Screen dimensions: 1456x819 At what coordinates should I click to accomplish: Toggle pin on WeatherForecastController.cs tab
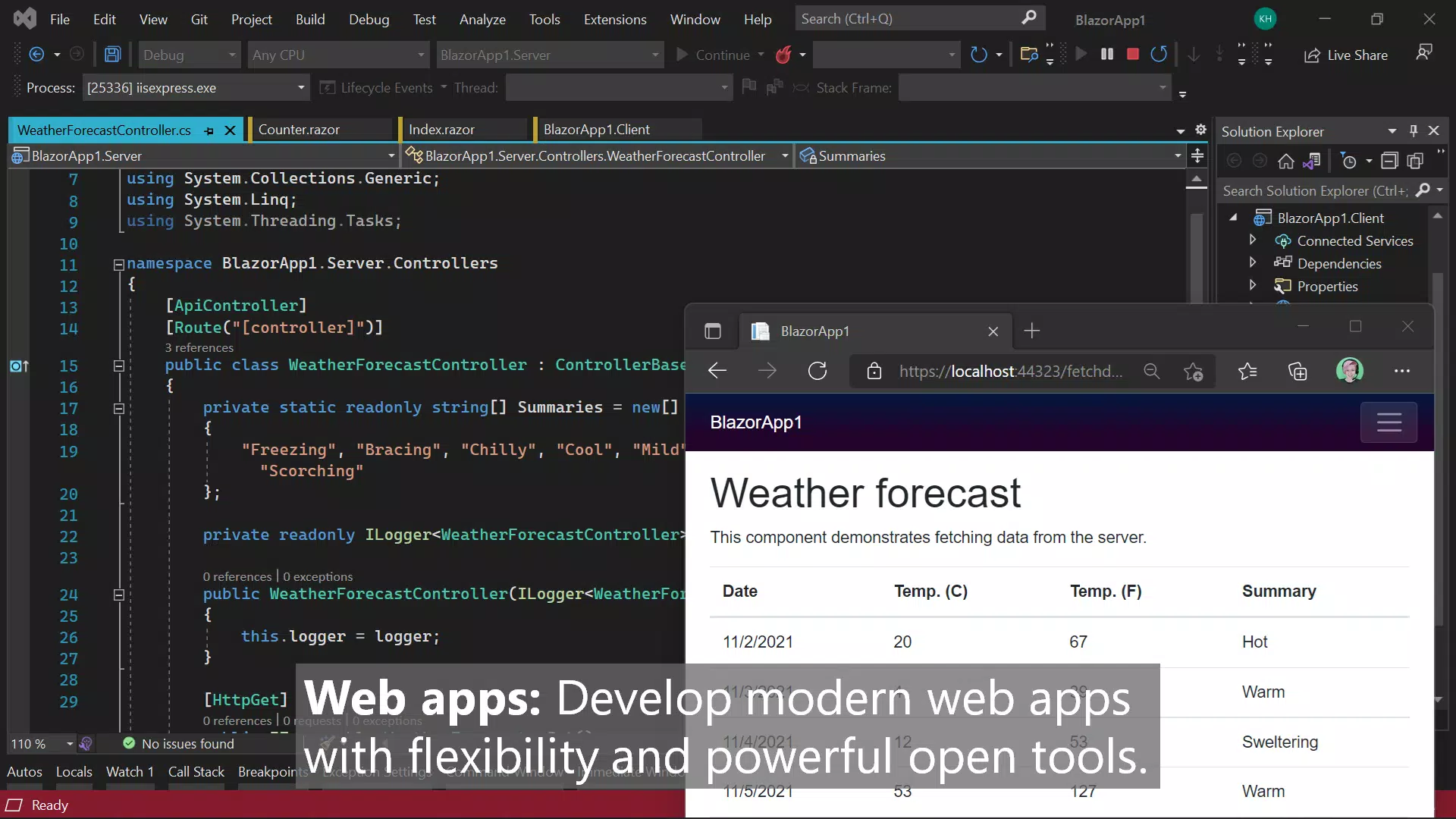point(209,130)
